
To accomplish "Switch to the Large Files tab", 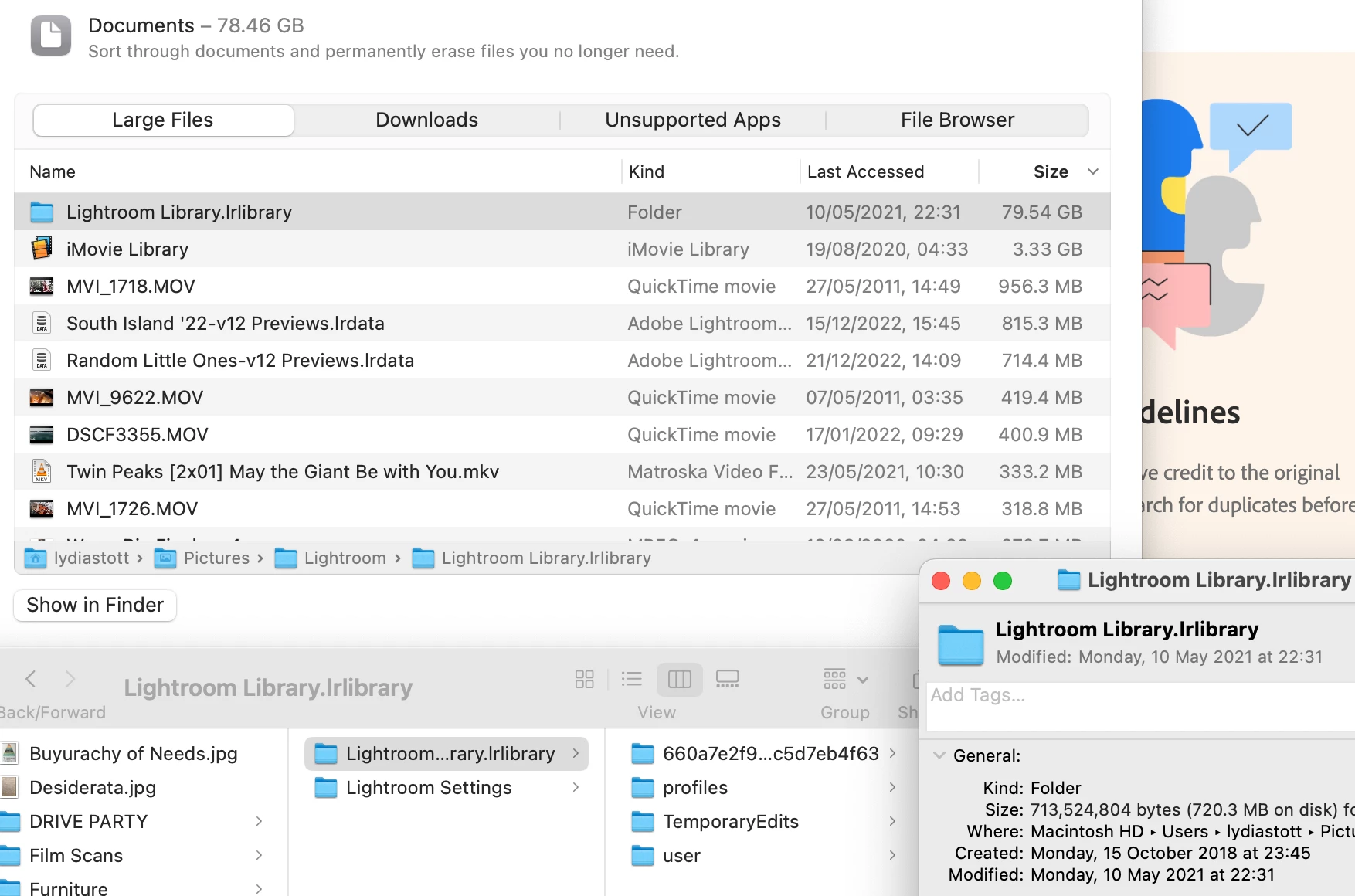I will (x=163, y=120).
